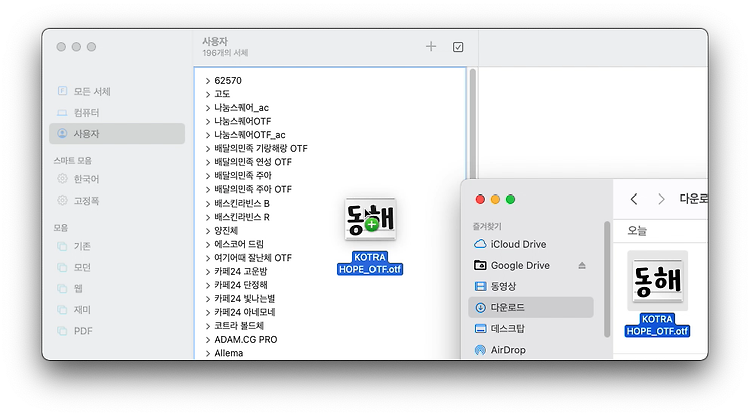Click the iCloud Drive cloud icon in Finder

(x=480, y=244)
